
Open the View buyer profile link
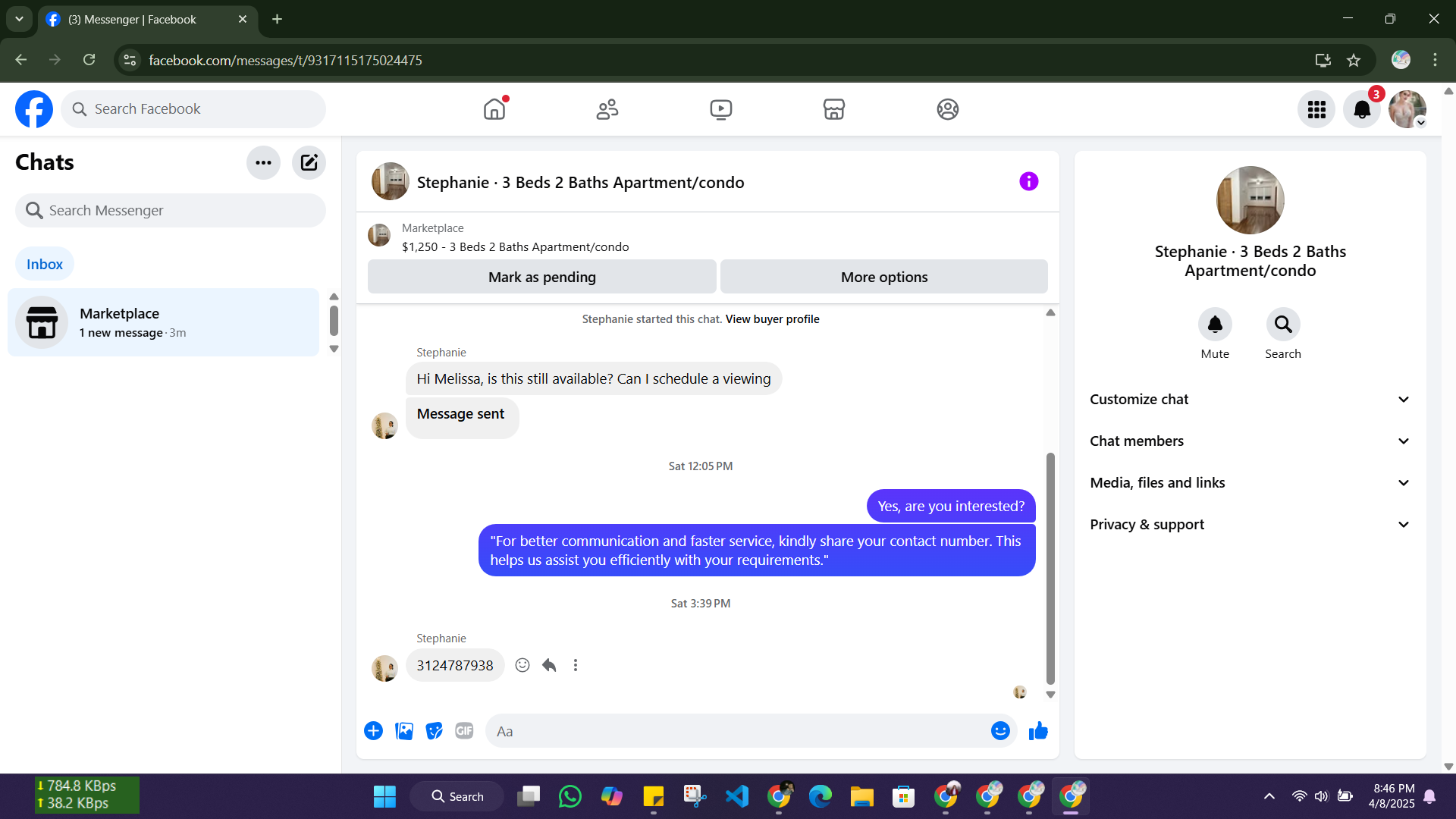[772, 319]
